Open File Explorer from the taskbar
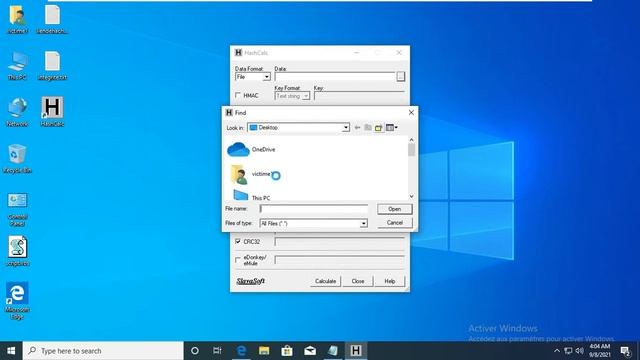Image resolution: width=640 pixels, height=360 pixels. tap(264, 351)
